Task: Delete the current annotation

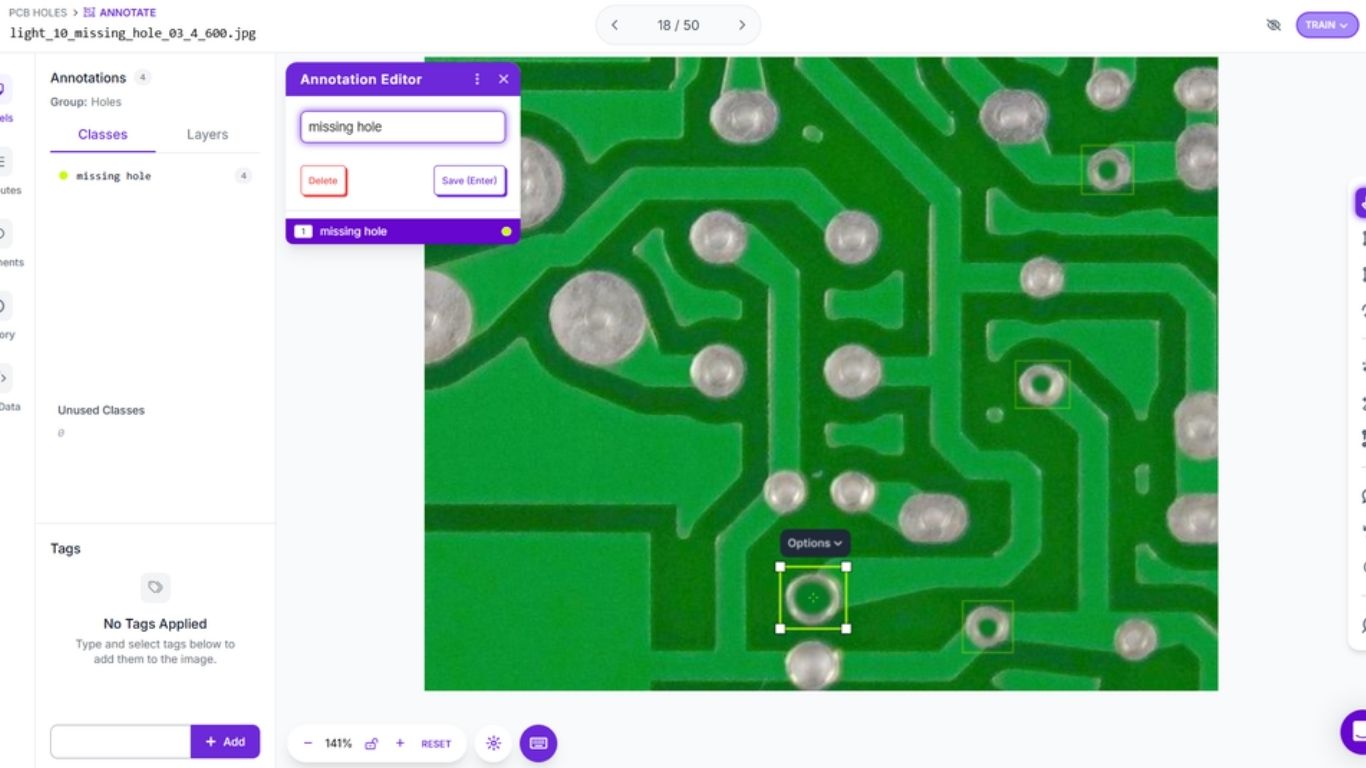Action: click(x=323, y=180)
